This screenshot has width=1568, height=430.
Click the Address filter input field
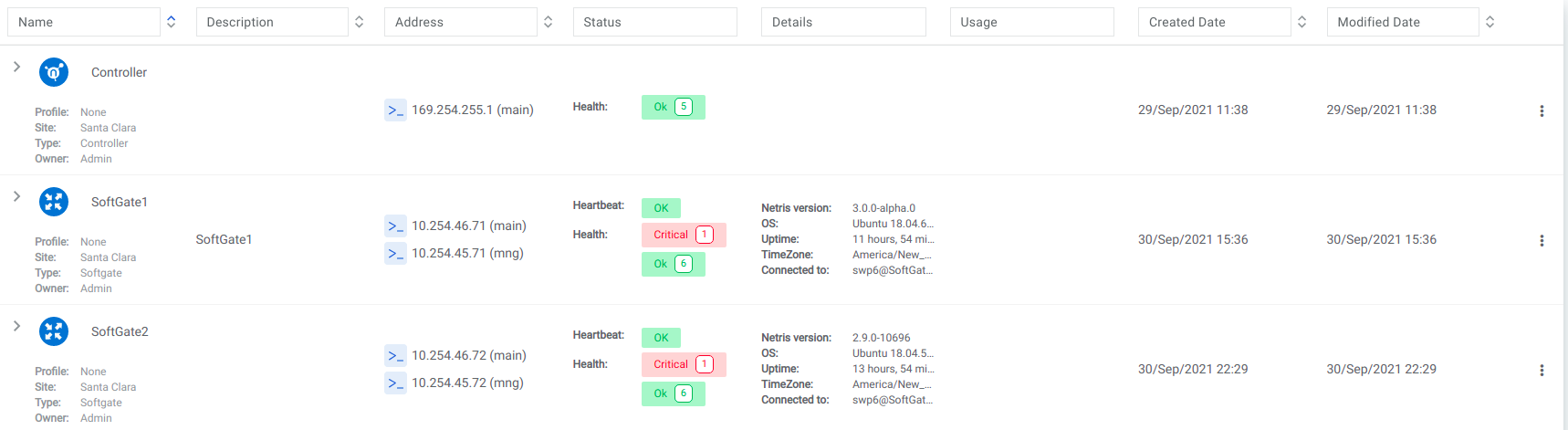coord(460,22)
